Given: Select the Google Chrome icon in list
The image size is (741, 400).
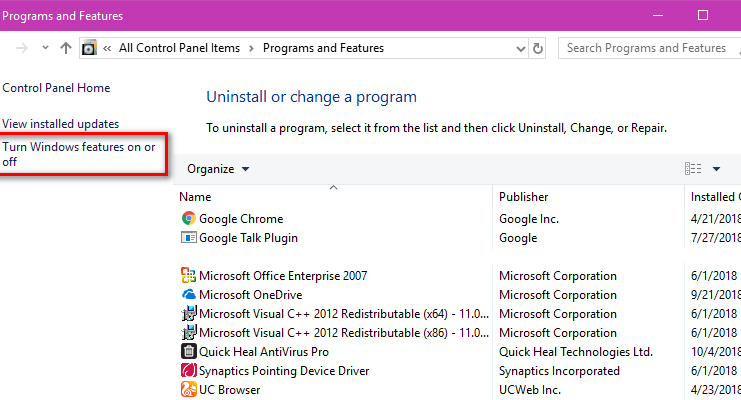Looking at the screenshot, I should 189,218.
